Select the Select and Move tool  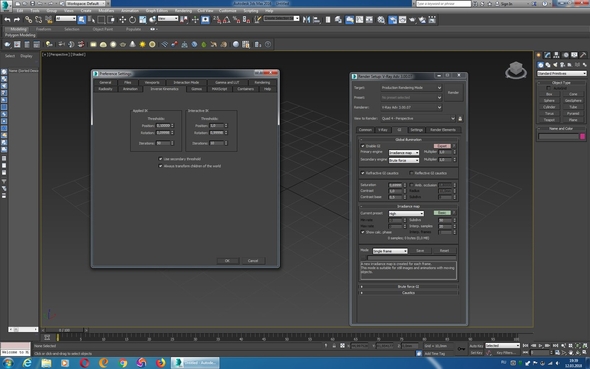(x=122, y=20)
